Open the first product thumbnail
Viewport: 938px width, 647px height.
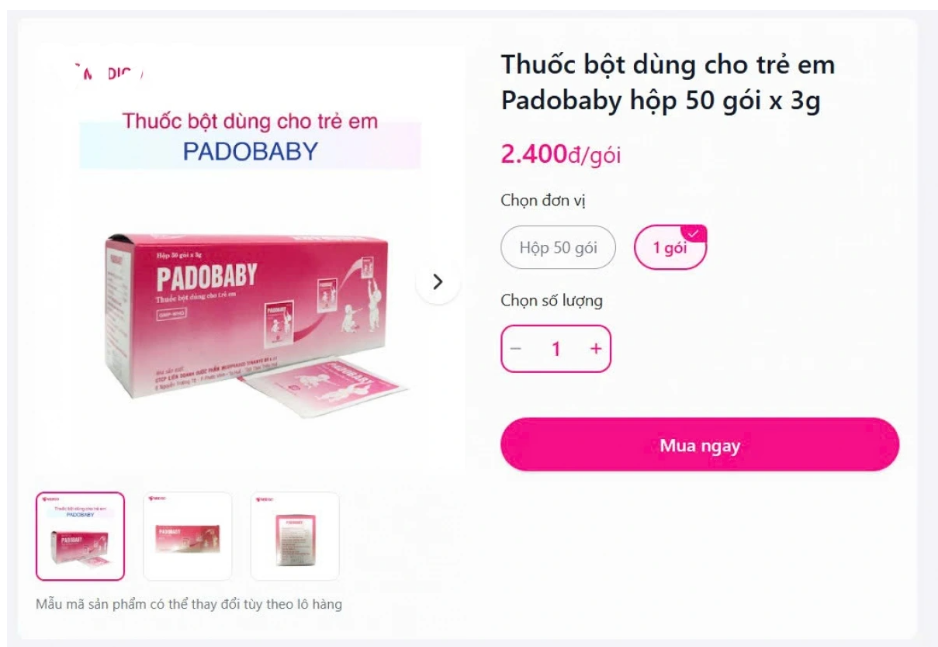(80, 536)
